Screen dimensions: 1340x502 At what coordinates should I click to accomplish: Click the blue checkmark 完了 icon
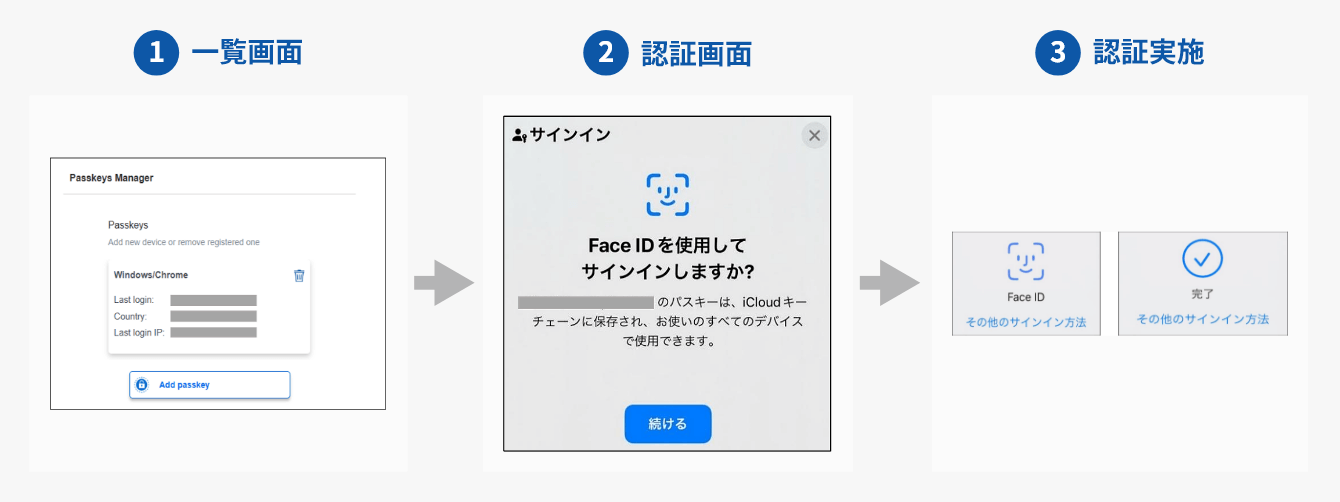pyautogui.click(x=1203, y=259)
